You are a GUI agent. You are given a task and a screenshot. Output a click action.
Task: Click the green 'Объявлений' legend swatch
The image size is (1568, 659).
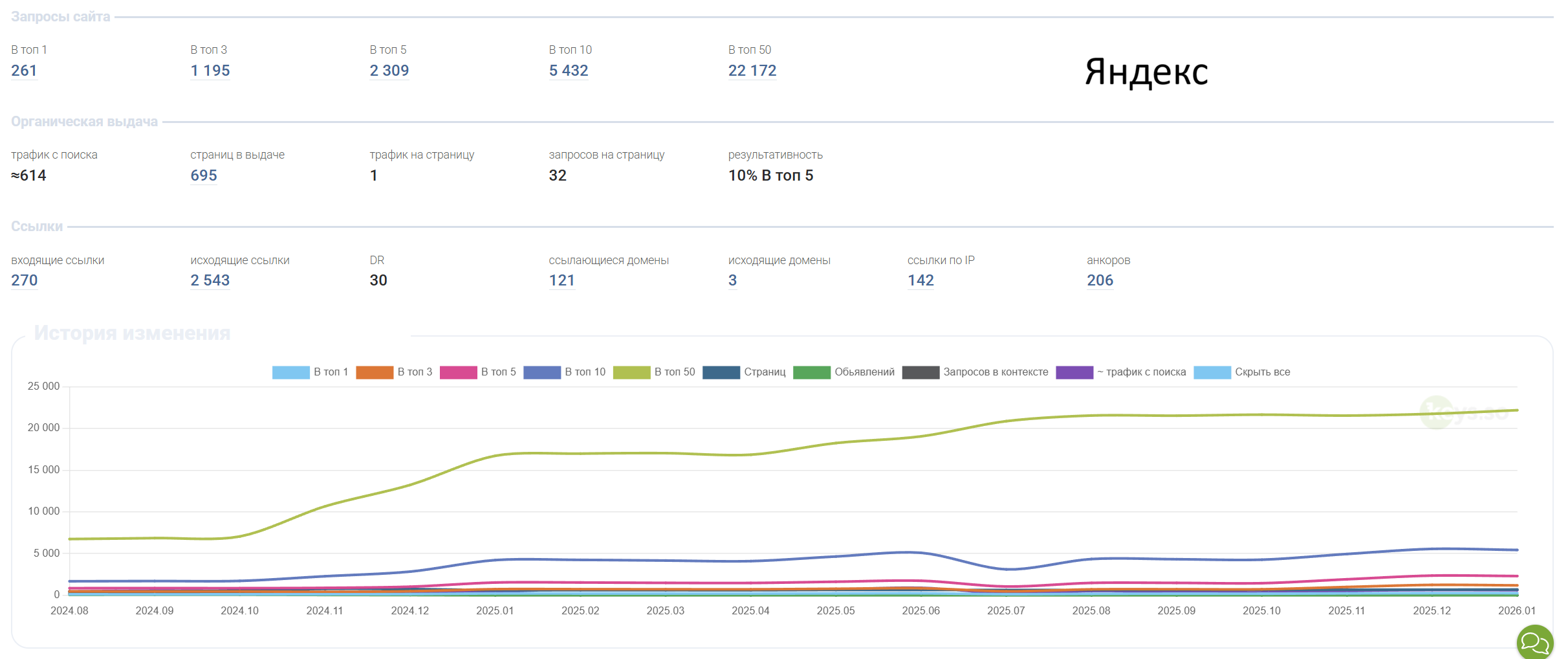[x=812, y=372]
